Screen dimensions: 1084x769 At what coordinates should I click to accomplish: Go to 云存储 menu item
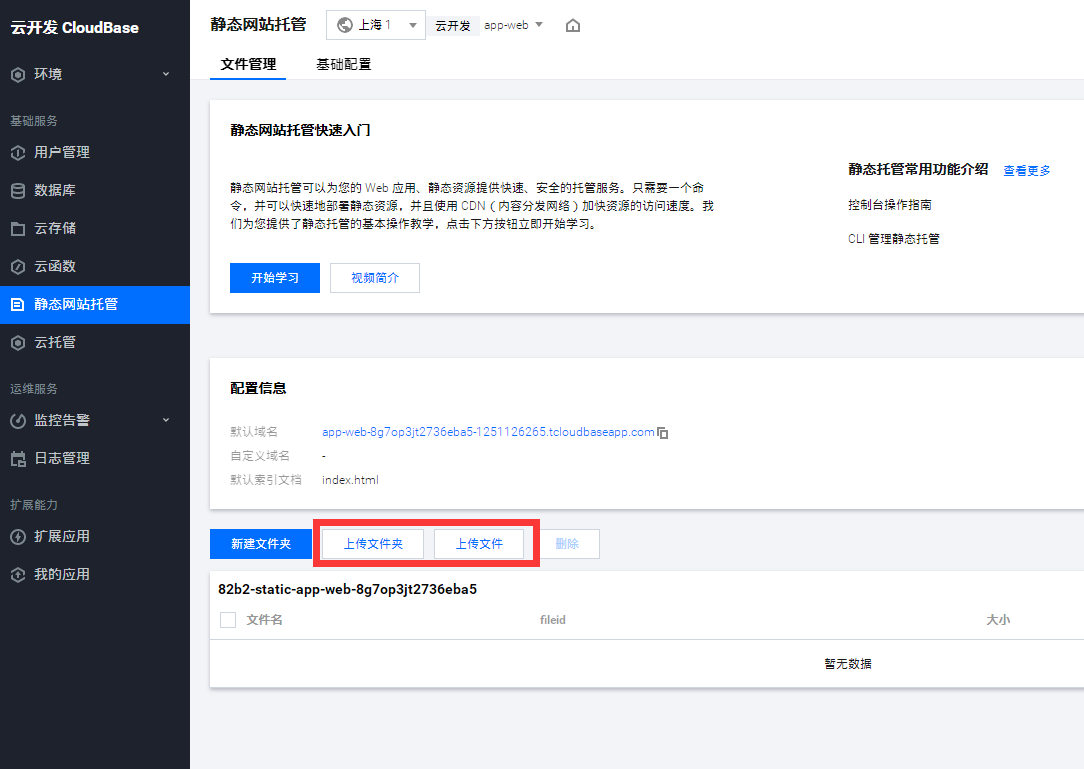click(x=95, y=228)
